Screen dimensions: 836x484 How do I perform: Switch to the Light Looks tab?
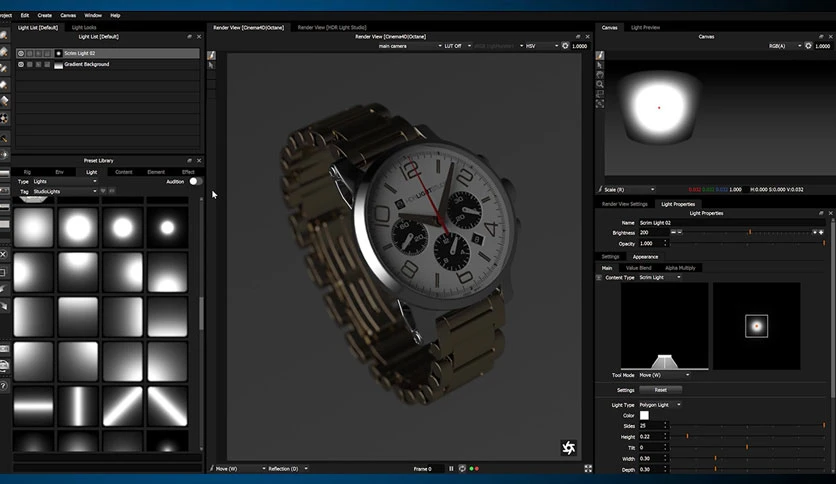tap(84, 27)
